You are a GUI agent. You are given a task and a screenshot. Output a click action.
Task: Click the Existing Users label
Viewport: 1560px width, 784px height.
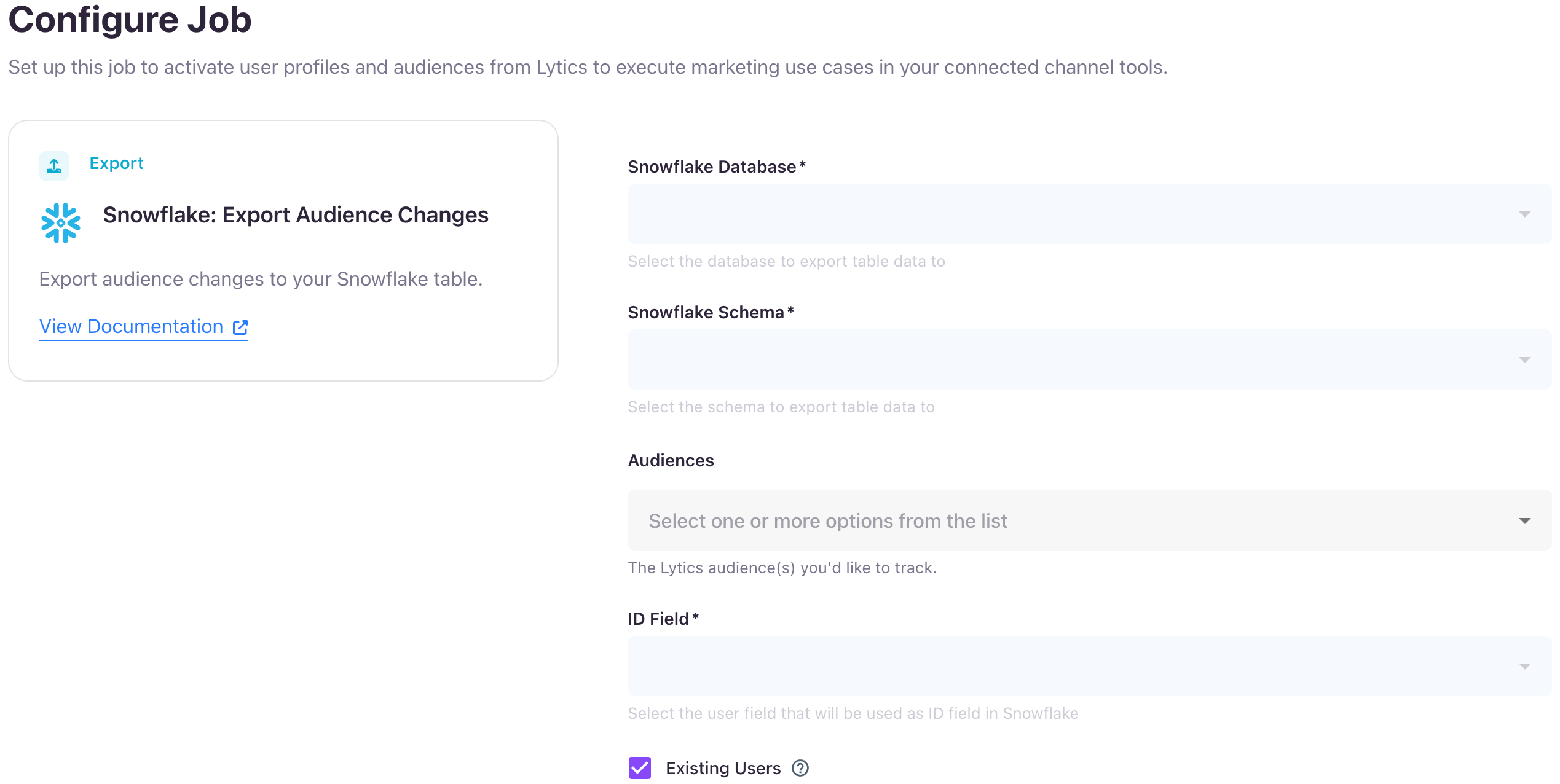coord(723,768)
